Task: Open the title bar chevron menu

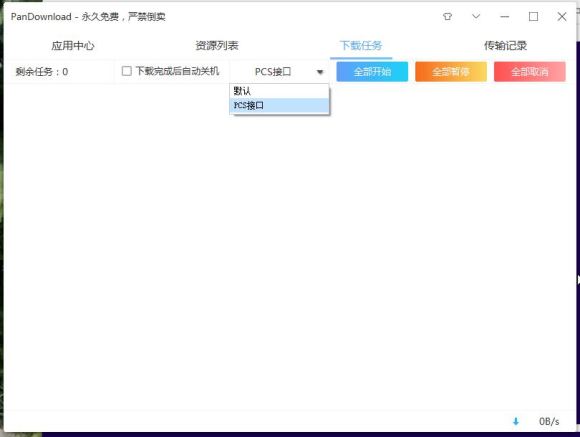Action: tap(476, 17)
